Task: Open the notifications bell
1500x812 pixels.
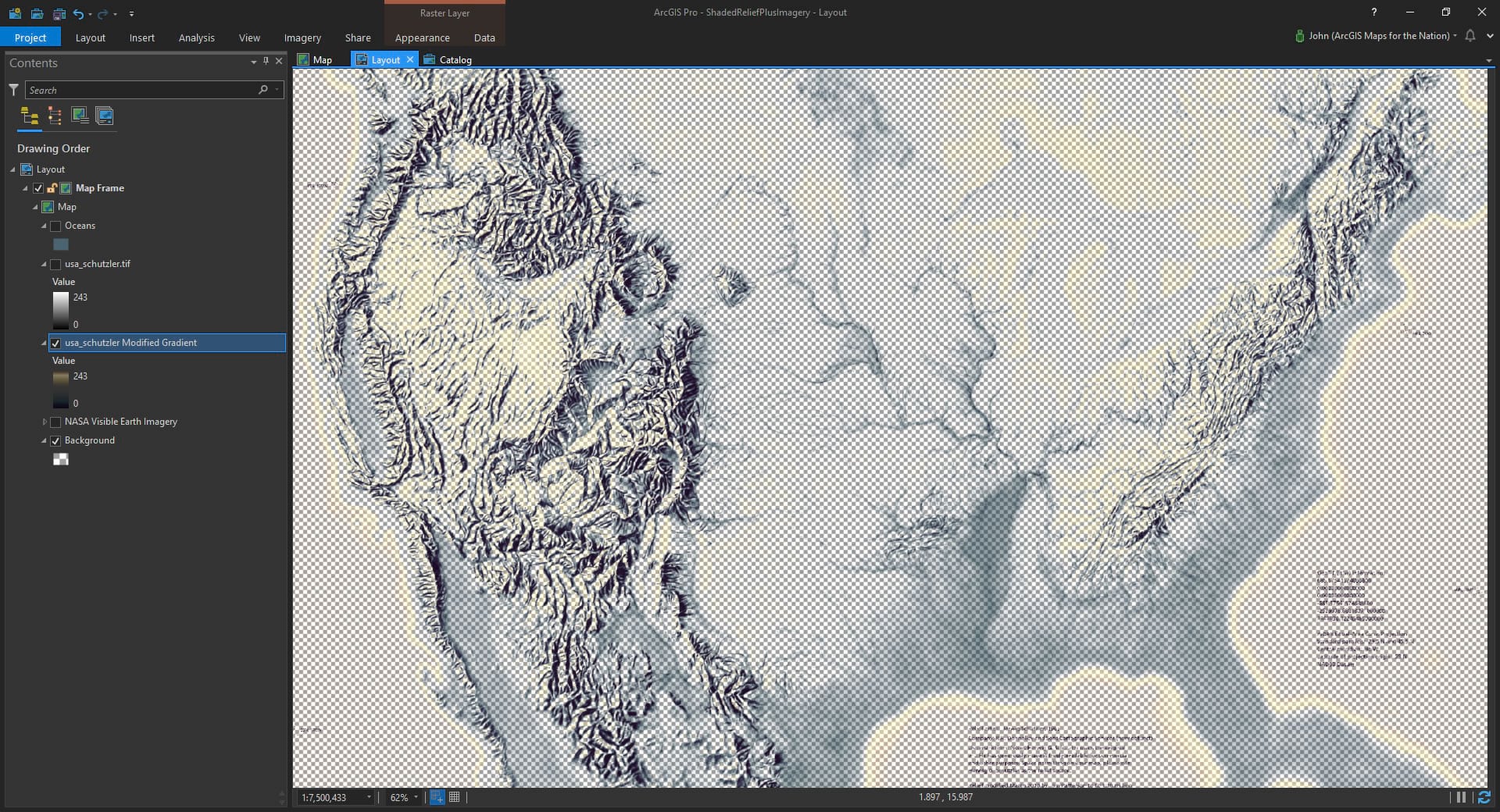Action: pyautogui.click(x=1470, y=36)
